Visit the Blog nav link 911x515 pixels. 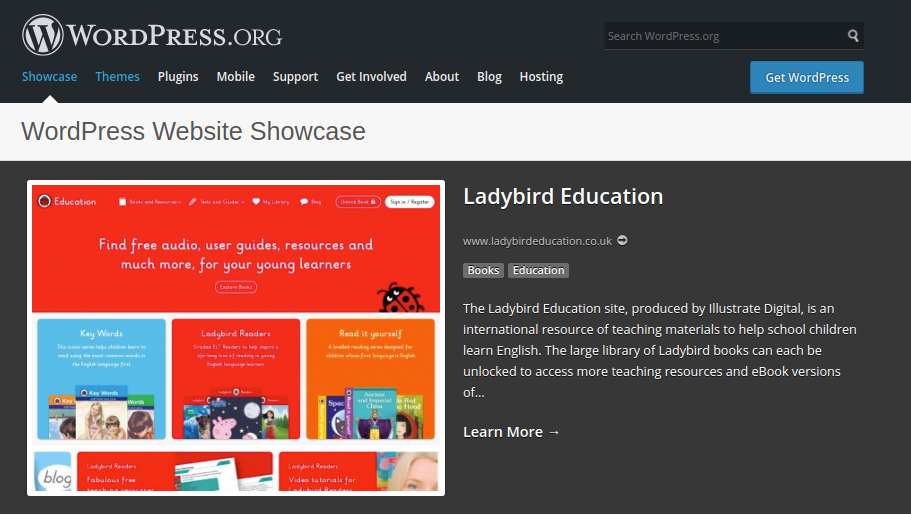coord(489,77)
